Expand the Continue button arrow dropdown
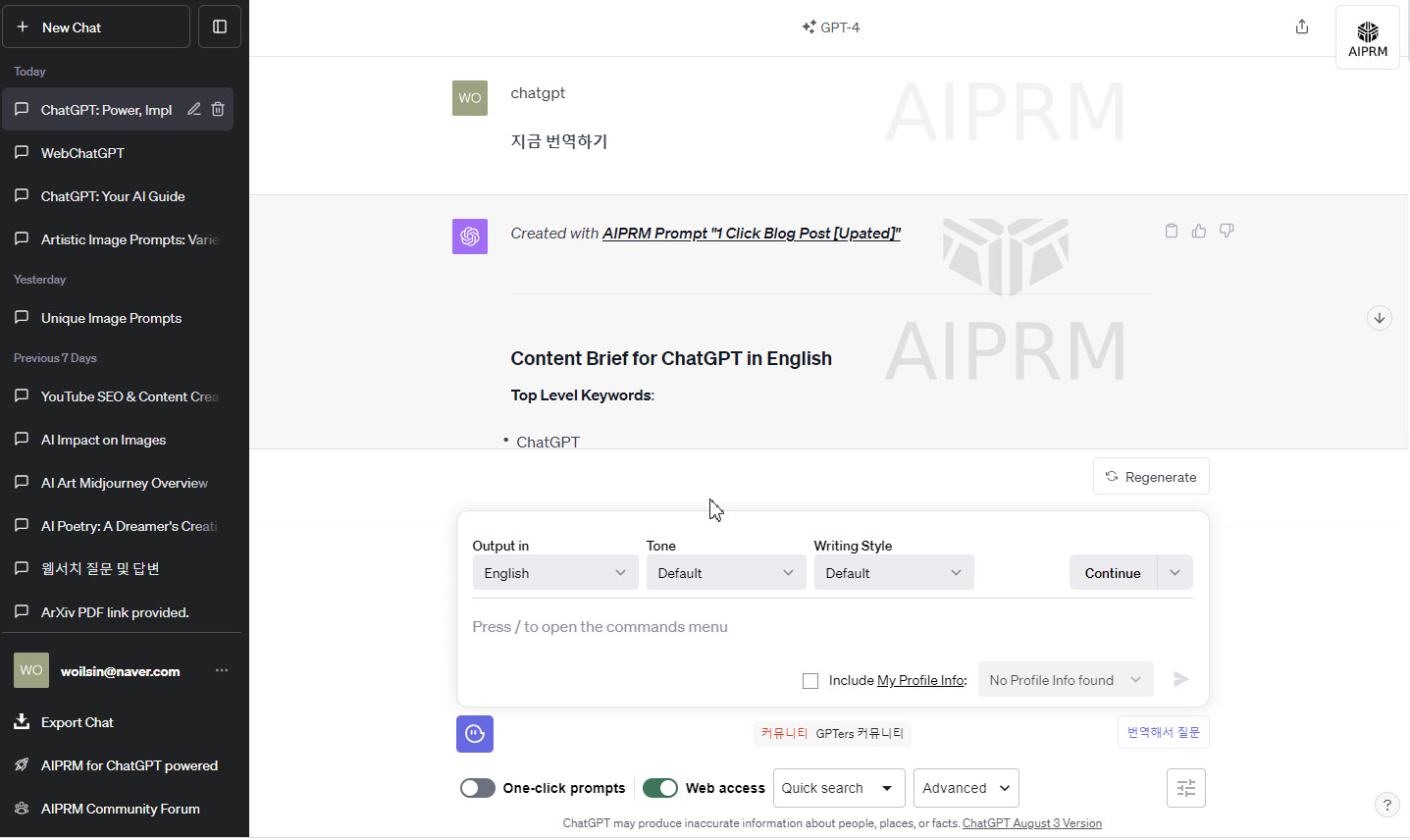1410x840 pixels. click(x=1175, y=573)
